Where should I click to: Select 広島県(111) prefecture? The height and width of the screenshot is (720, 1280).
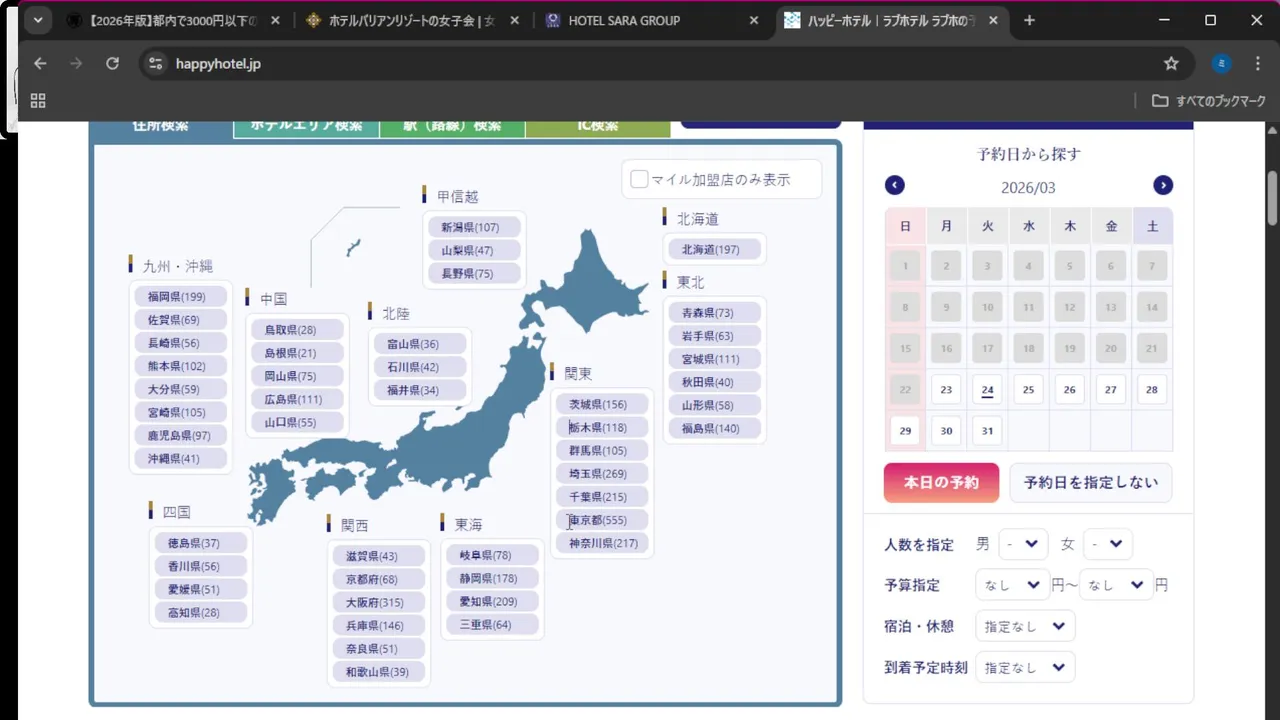pyautogui.click(x=297, y=399)
